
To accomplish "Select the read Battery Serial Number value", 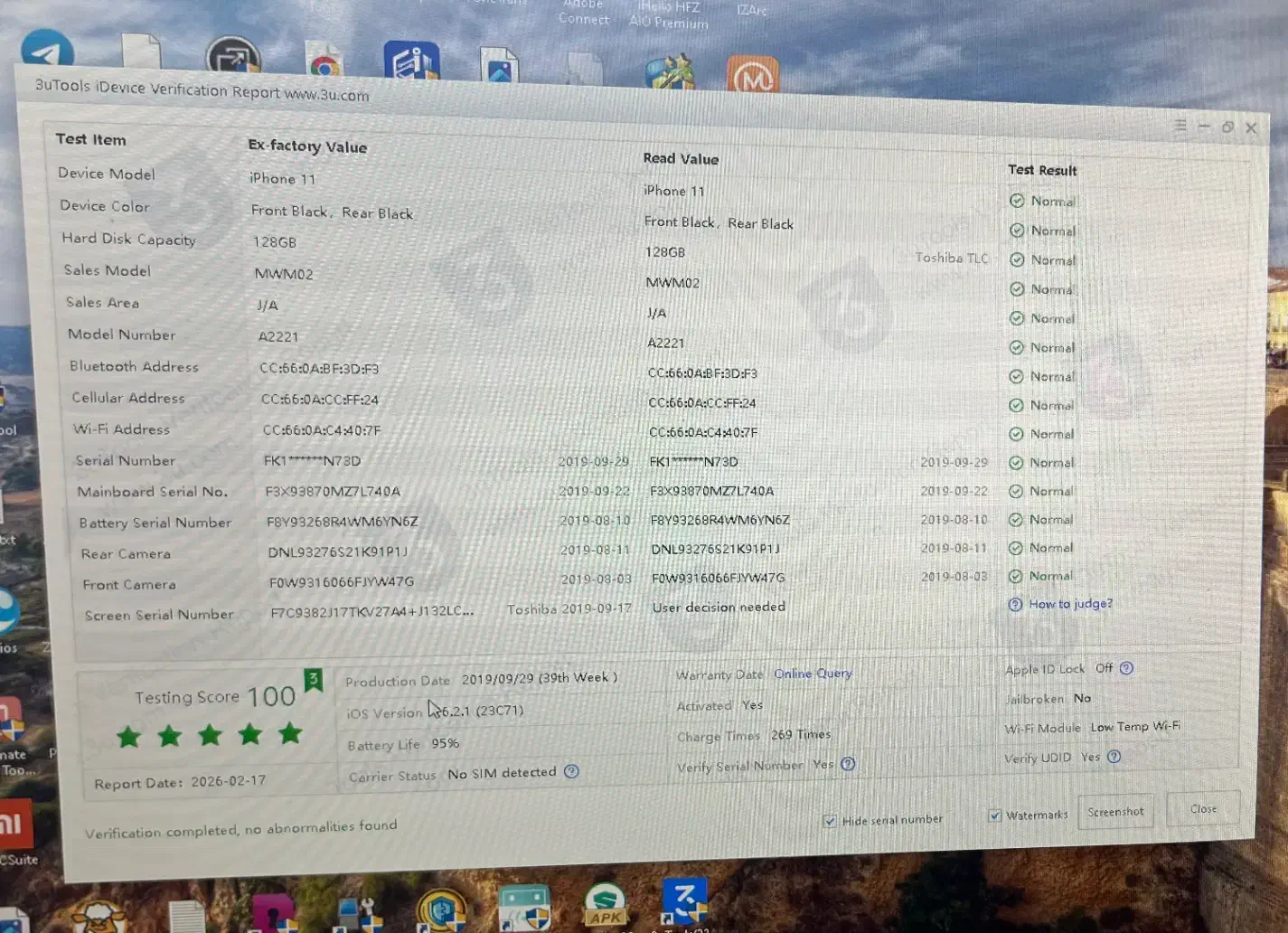I will (720, 520).
